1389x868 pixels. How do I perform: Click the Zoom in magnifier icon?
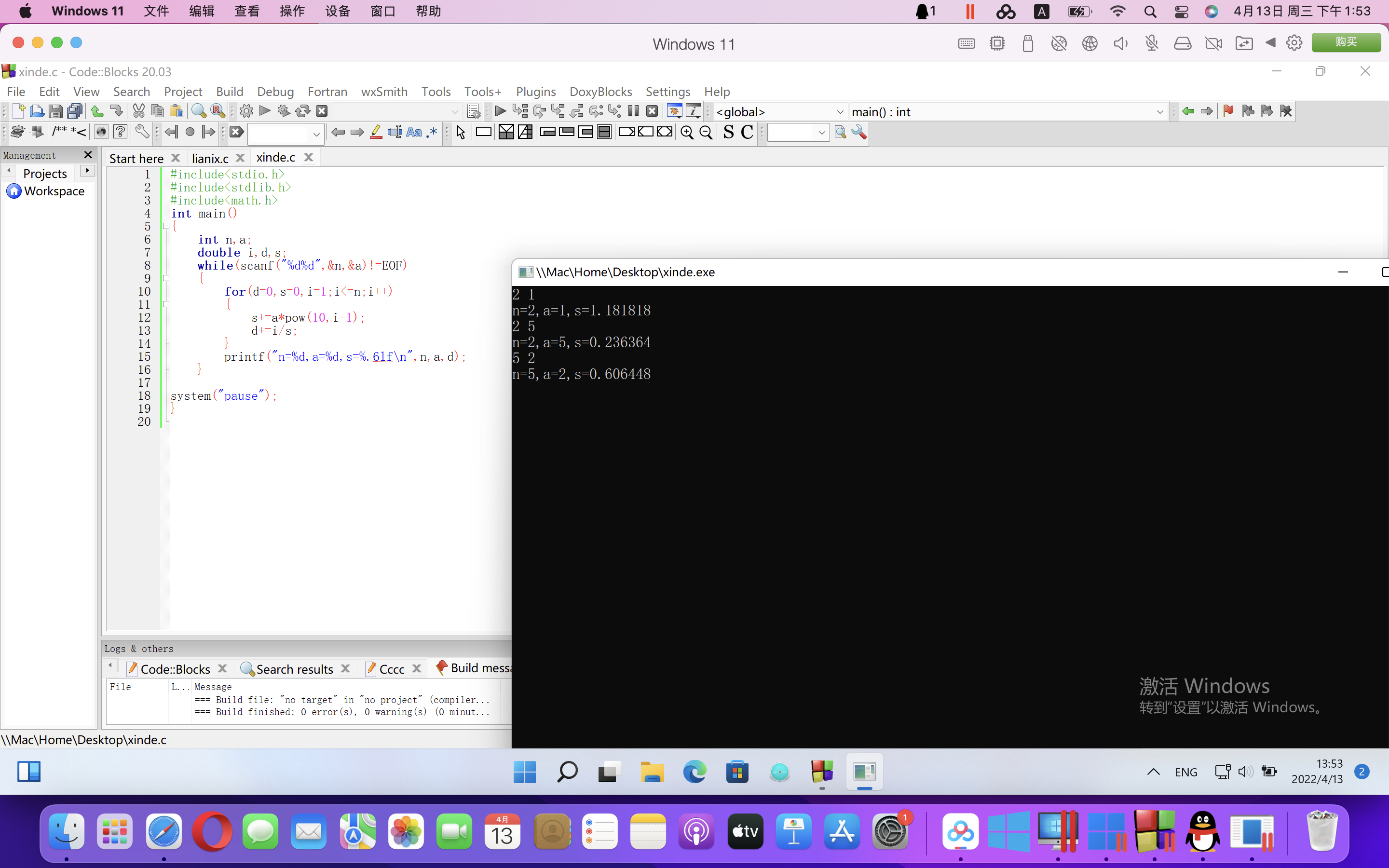(x=686, y=133)
